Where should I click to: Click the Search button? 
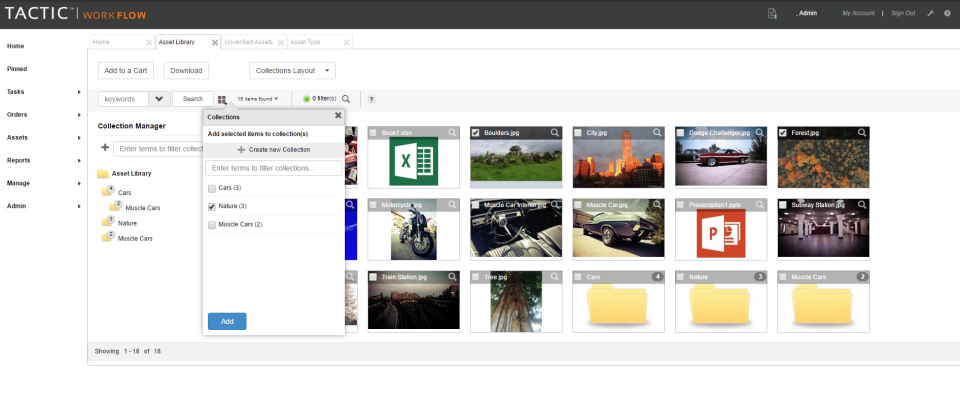(193, 99)
